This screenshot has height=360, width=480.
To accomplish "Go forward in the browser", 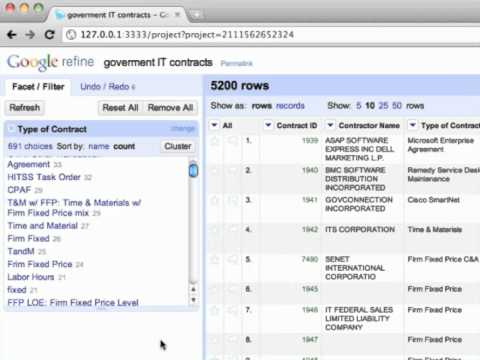I will 31,35.
